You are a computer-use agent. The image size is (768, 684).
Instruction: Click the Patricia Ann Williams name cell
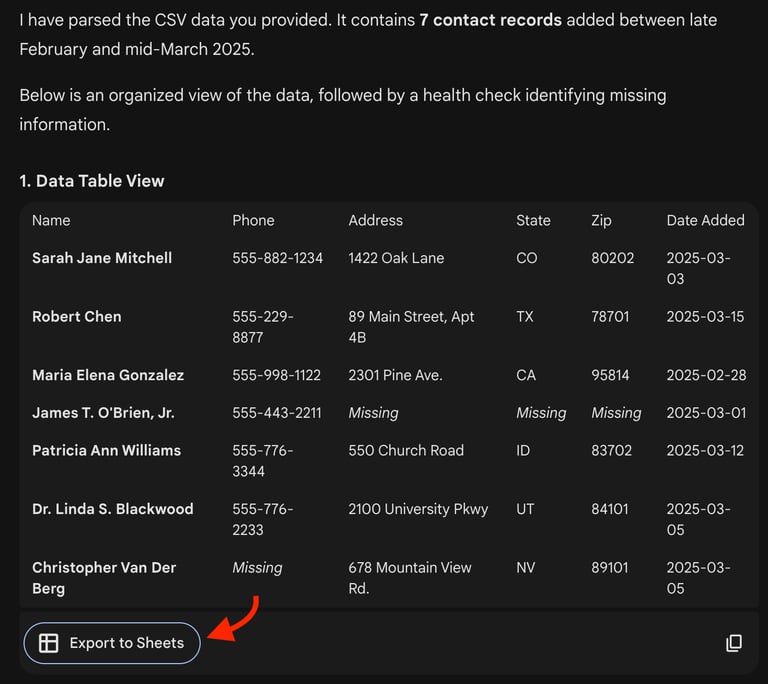[x=106, y=450]
